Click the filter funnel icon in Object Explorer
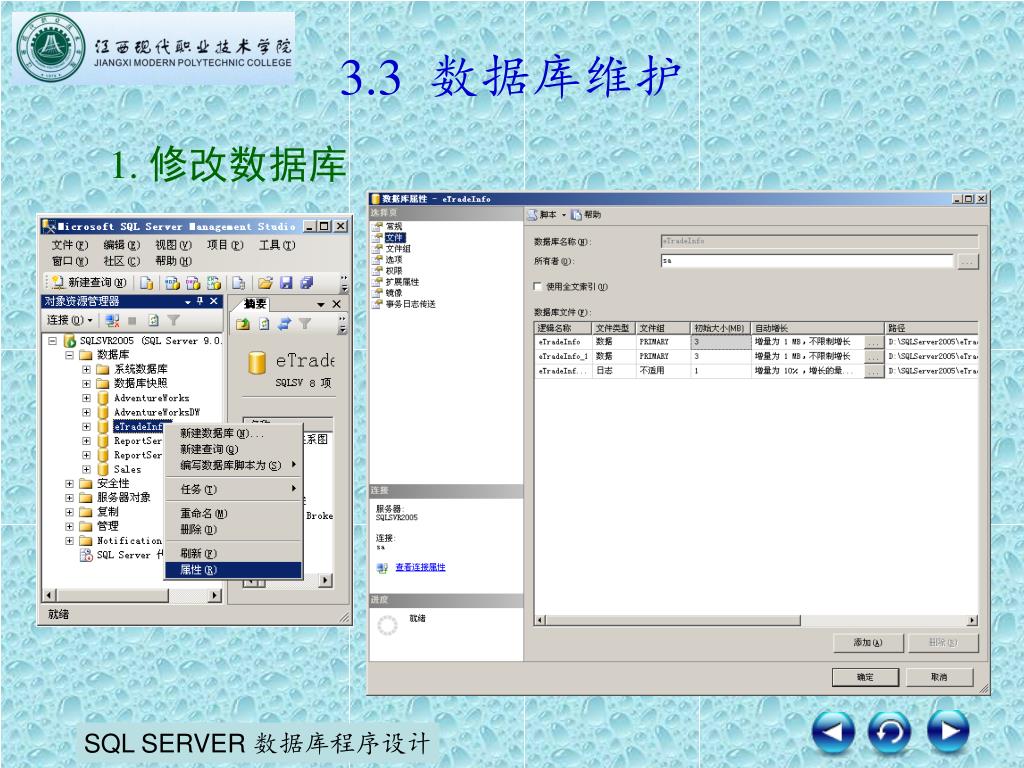 (x=173, y=321)
